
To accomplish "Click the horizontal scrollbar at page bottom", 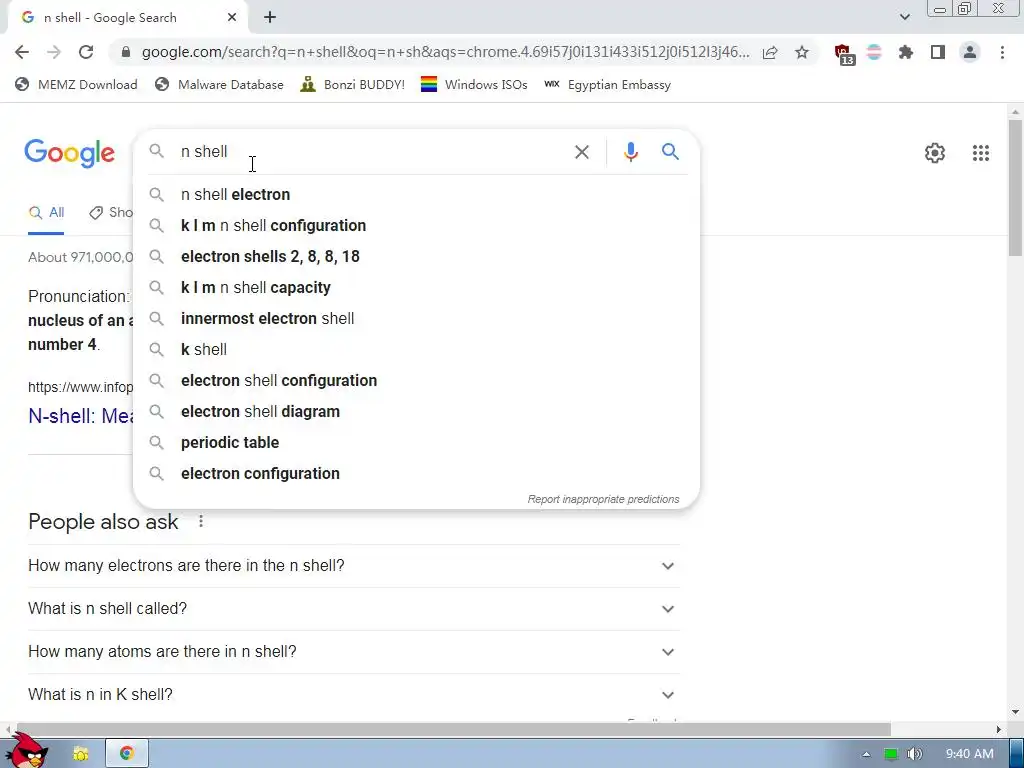I will pos(451,729).
